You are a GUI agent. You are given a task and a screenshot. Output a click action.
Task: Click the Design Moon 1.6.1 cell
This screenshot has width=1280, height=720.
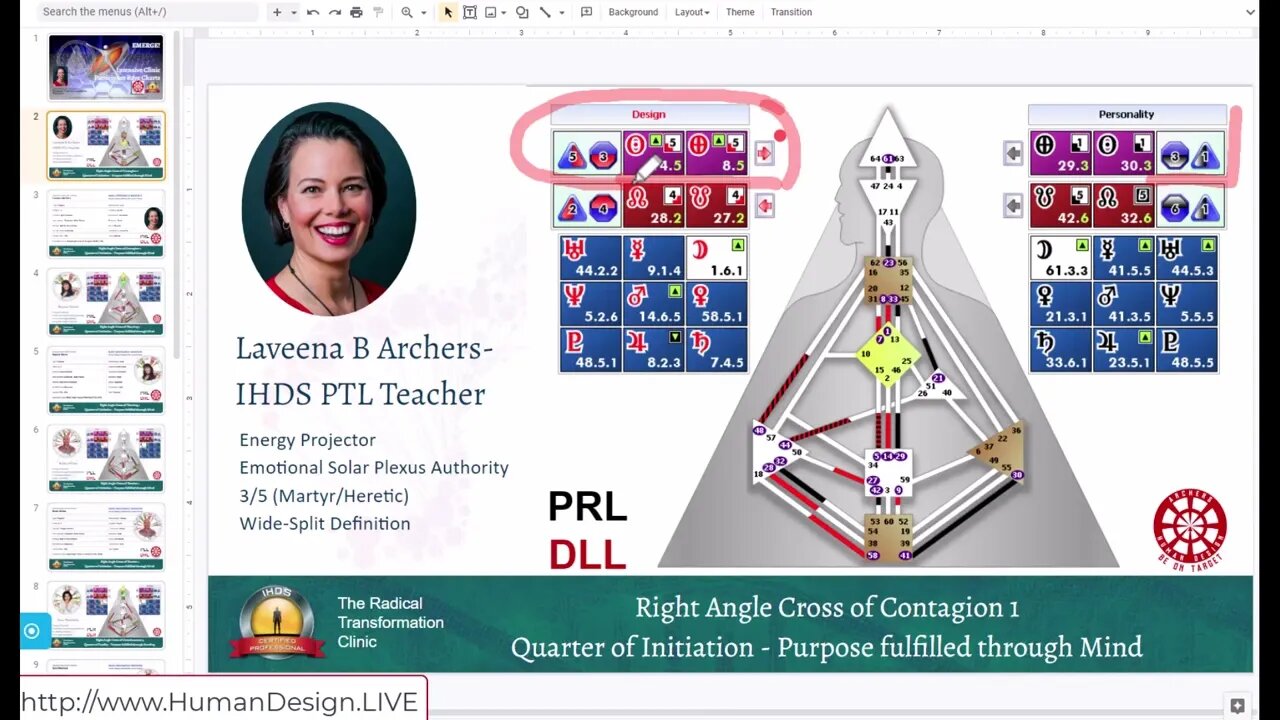(x=716, y=258)
